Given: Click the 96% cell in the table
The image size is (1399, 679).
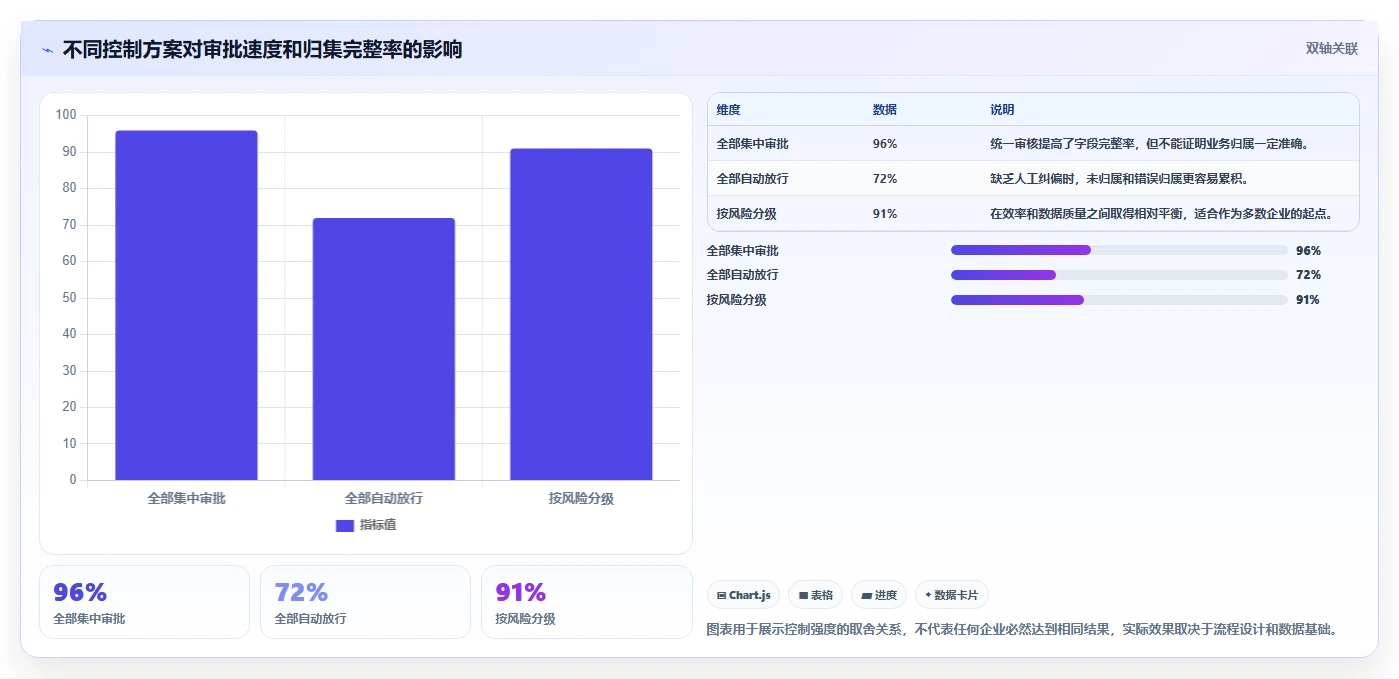Looking at the screenshot, I should click(x=884, y=144).
